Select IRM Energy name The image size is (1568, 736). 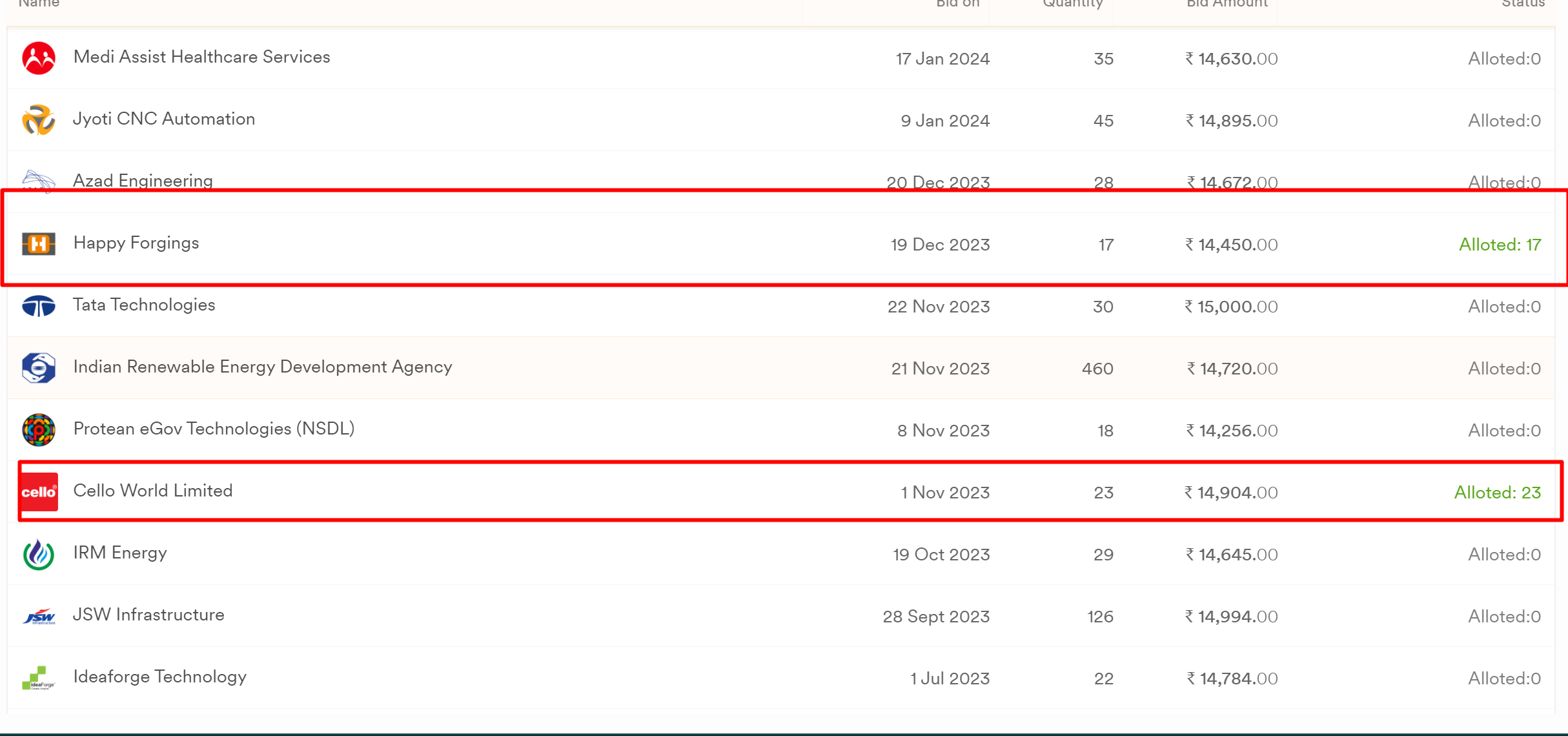point(120,553)
